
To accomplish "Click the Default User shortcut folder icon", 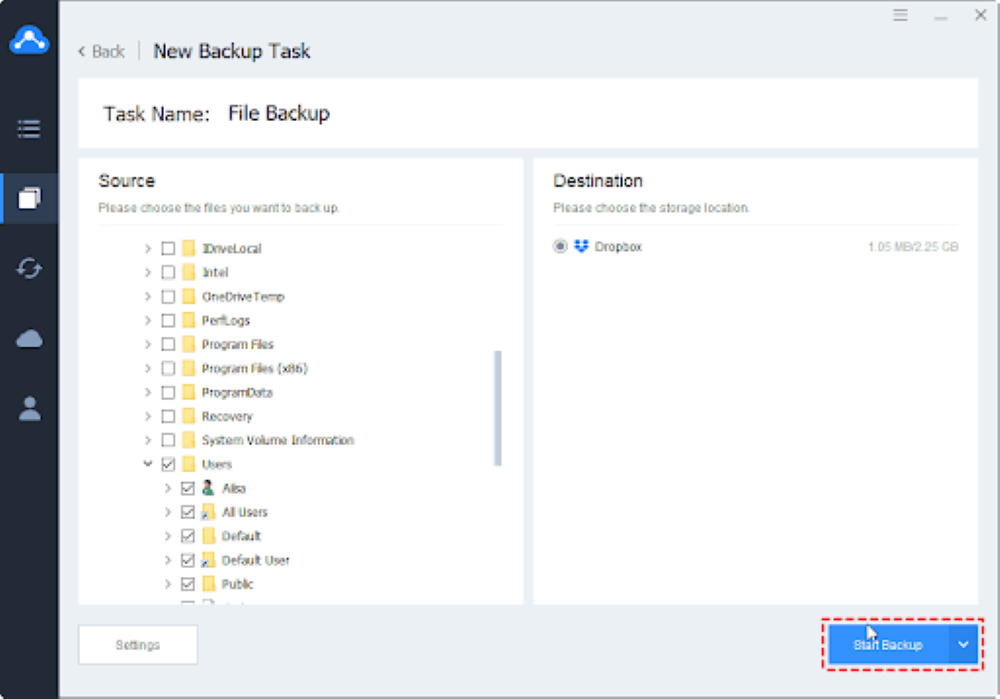I will click(208, 560).
